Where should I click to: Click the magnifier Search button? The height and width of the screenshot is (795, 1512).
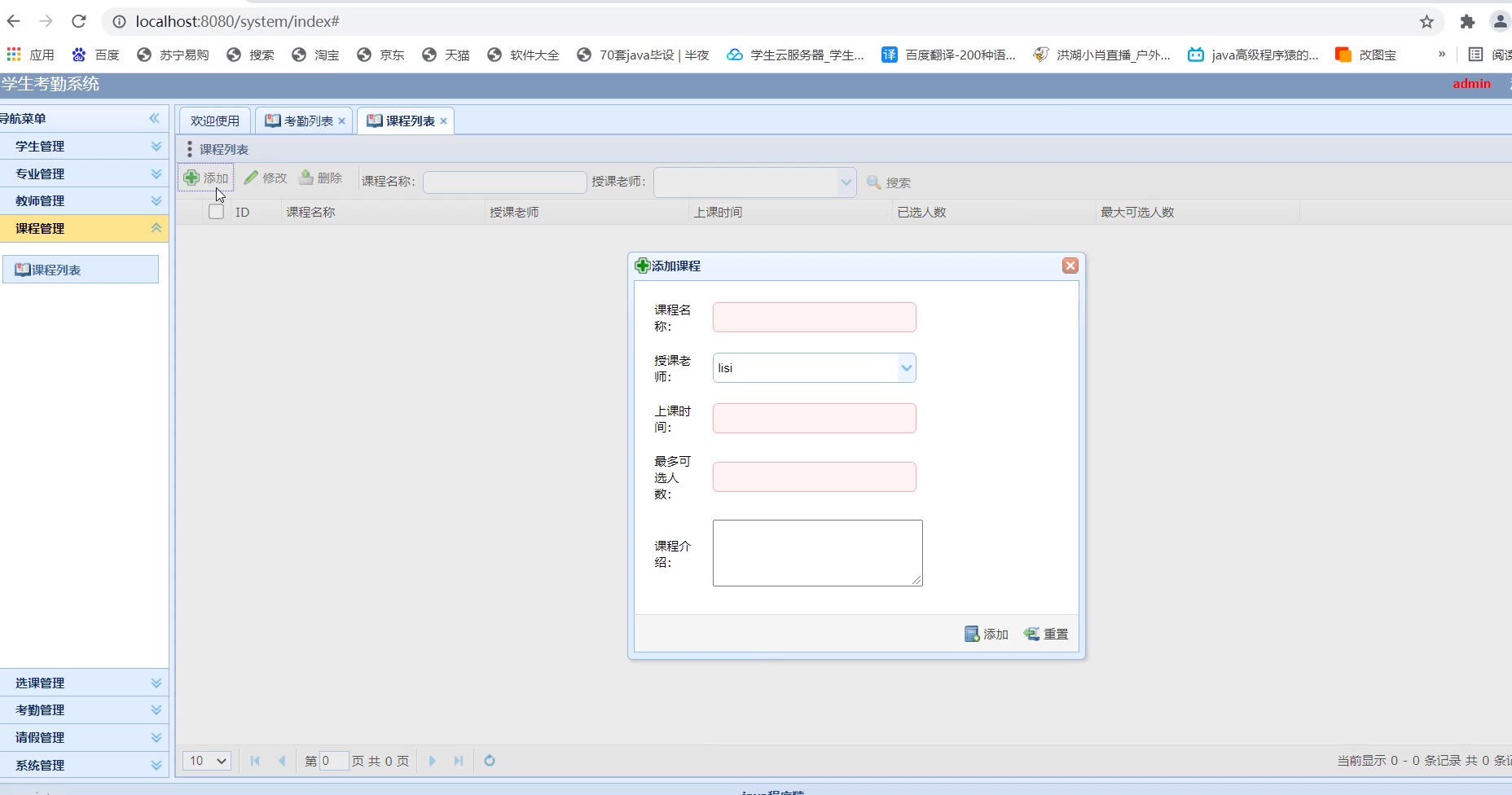click(888, 182)
